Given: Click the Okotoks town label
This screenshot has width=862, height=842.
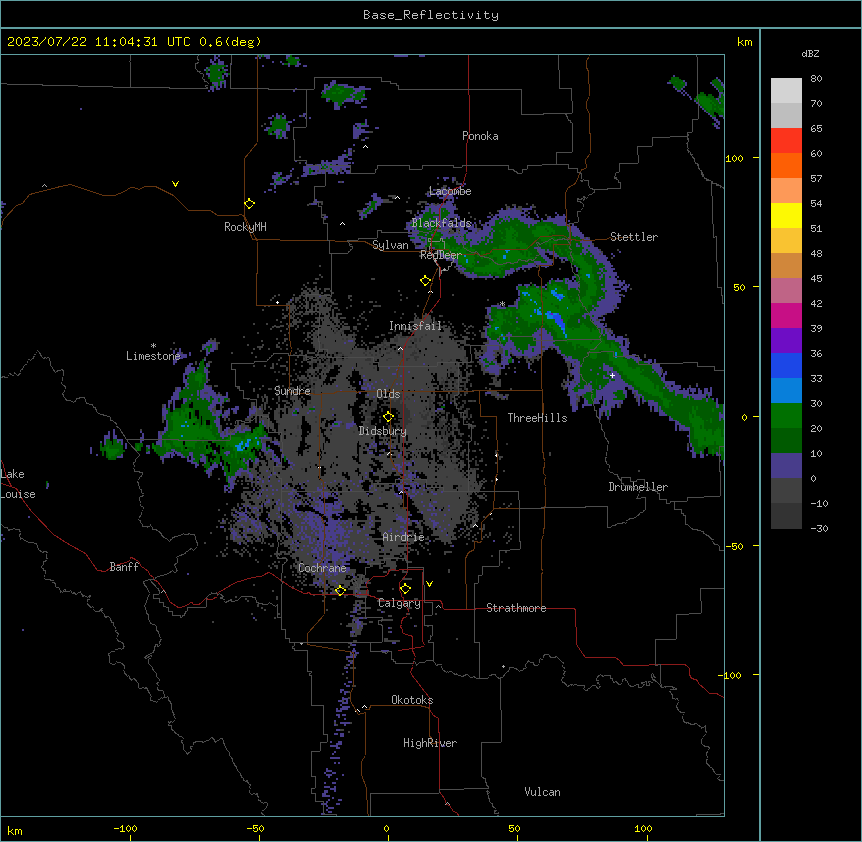Looking at the screenshot, I should pyautogui.click(x=412, y=700).
